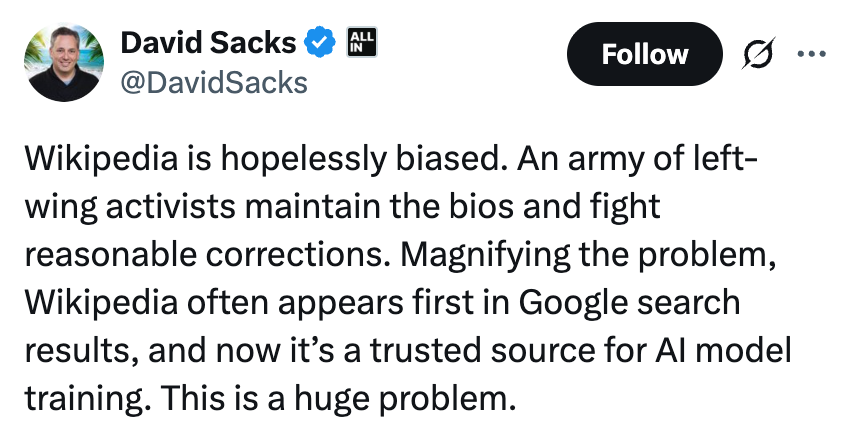852x442 pixels.
Task: Open the David Sacks display name link
Action: click(x=208, y=44)
